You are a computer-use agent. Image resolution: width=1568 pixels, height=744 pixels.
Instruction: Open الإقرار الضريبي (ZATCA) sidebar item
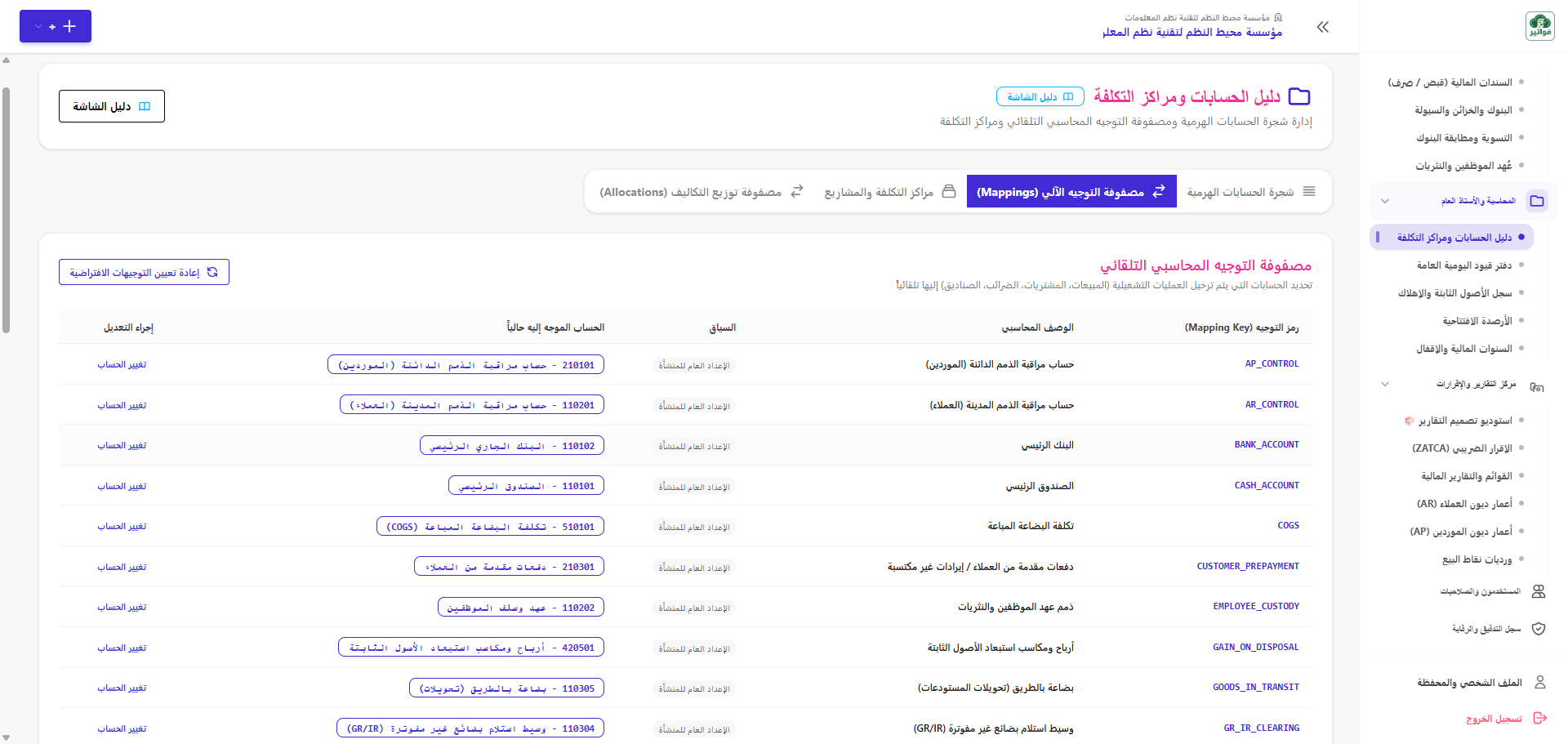(1462, 448)
